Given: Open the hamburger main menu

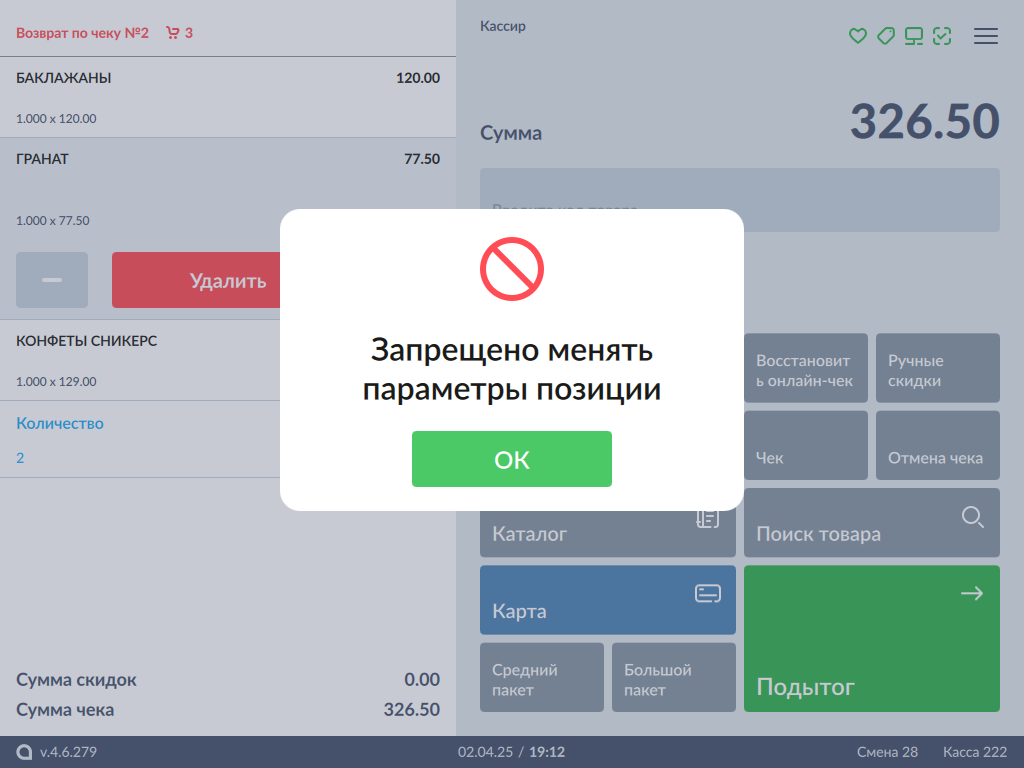Looking at the screenshot, I should [x=986, y=36].
